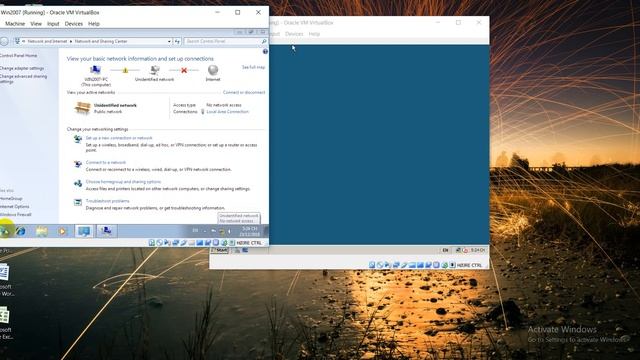Expand the arrow after Network and Internet breadcrumb
The image size is (640, 360).
coord(71,41)
